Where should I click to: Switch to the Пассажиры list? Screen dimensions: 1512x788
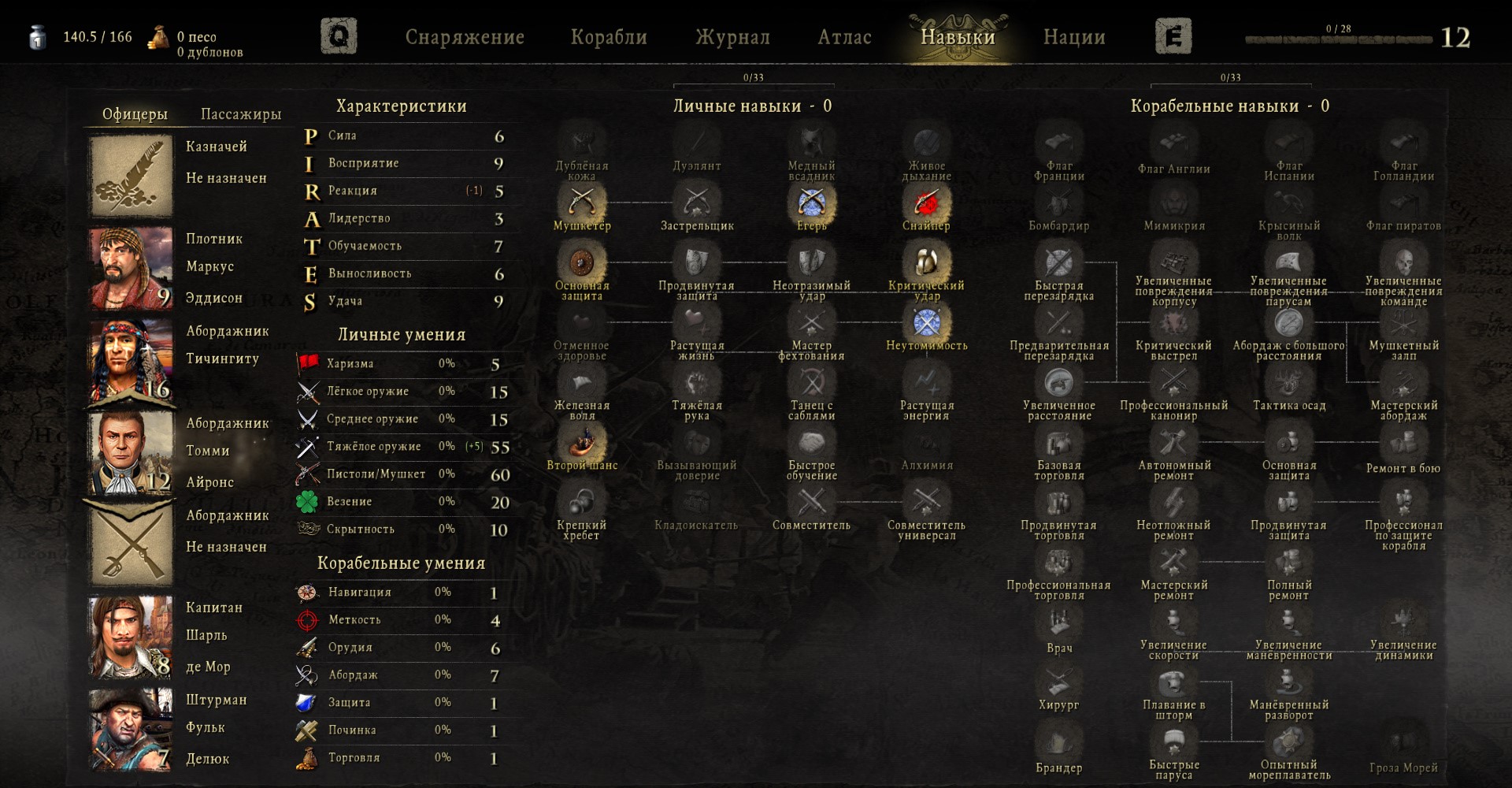click(241, 114)
